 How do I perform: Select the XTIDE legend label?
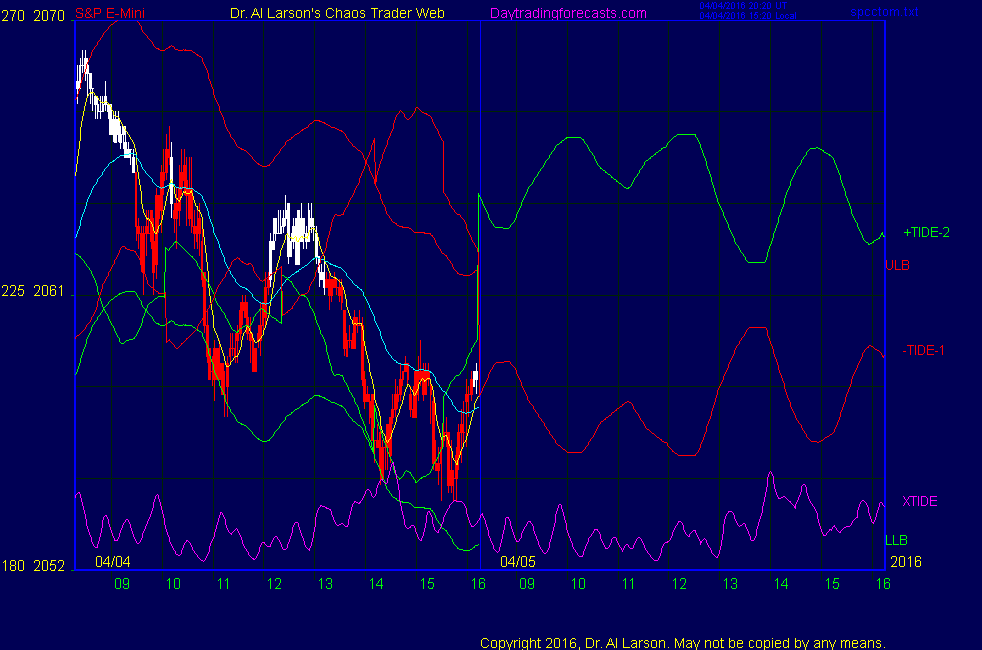pos(919,501)
